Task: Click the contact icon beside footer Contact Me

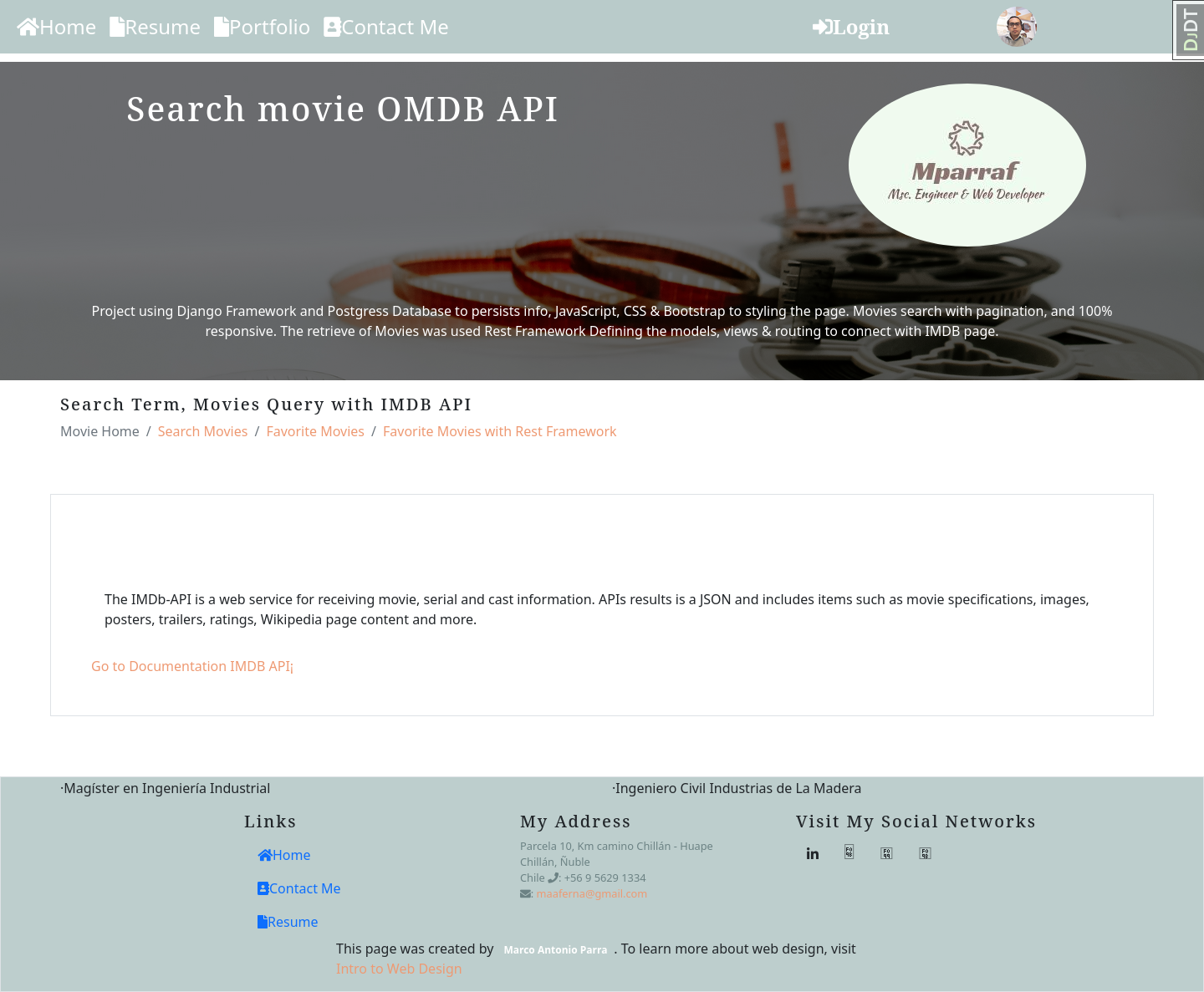Action: pos(263,888)
